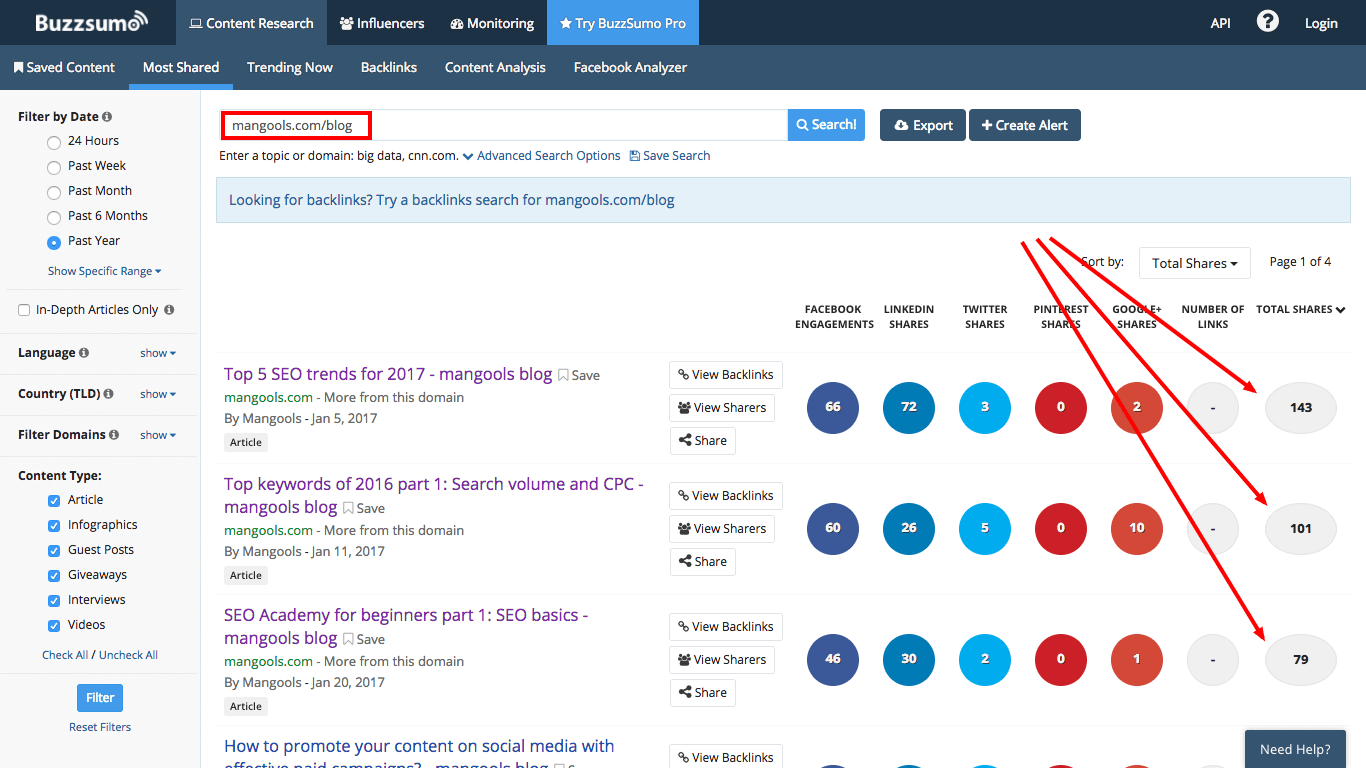This screenshot has width=1366, height=768.
Task: Sort by the Total Shares column header
Action: (1300, 310)
